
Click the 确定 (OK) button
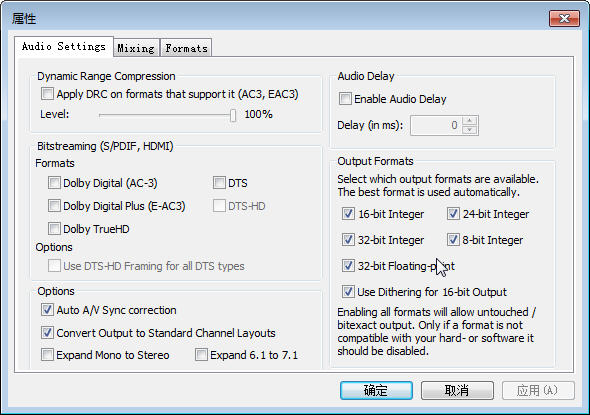tap(376, 391)
